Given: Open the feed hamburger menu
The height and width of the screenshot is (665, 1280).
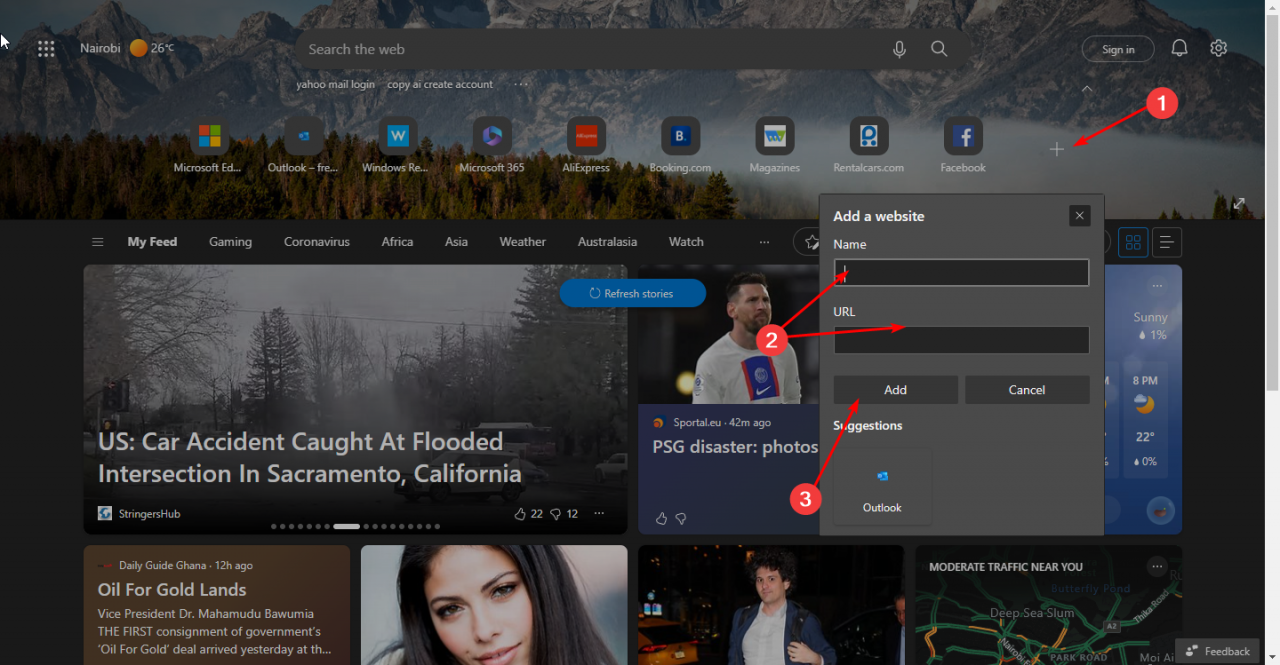Looking at the screenshot, I should 97,241.
